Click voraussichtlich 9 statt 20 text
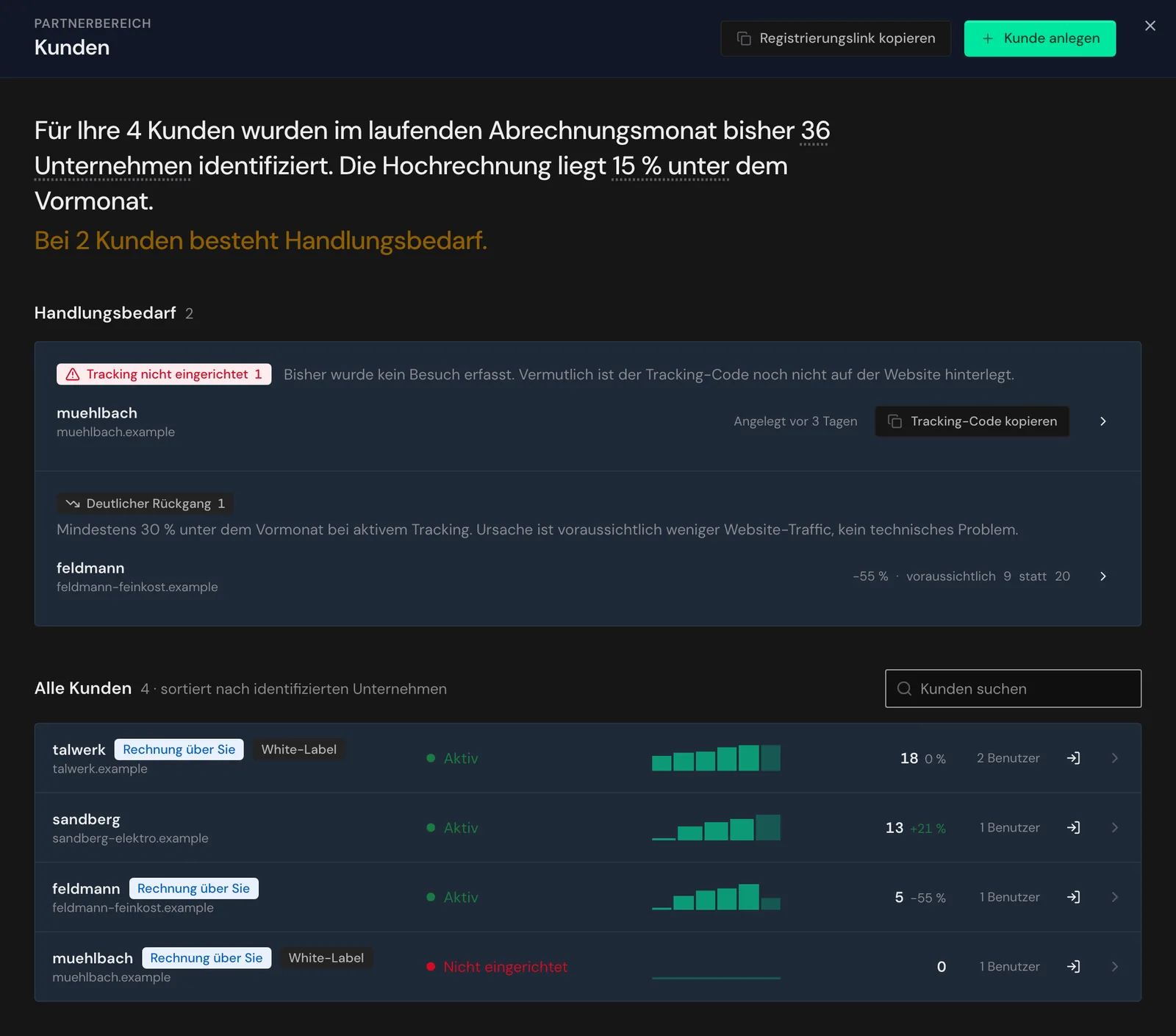The image size is (1176, 1036). tap(988, 576)
